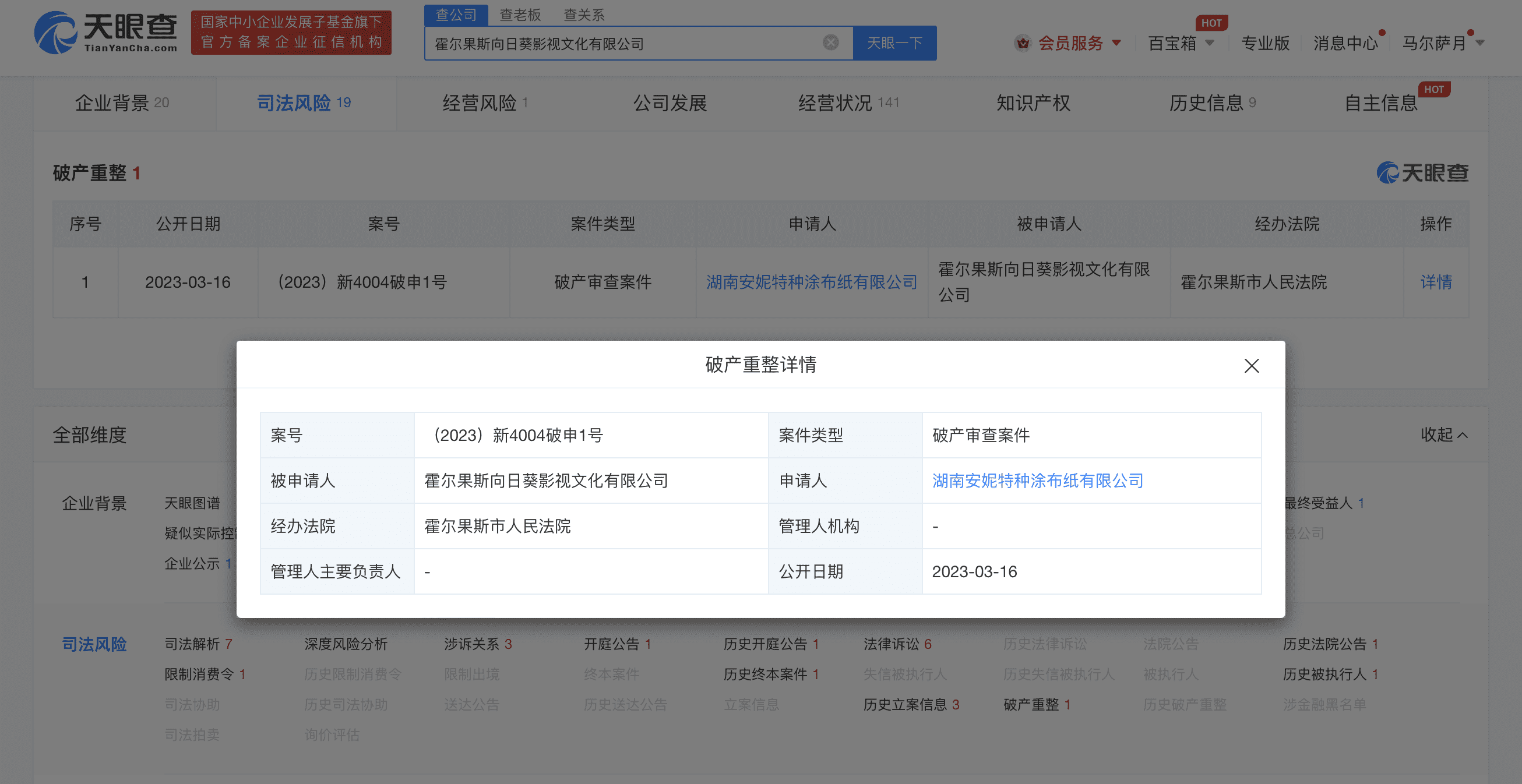Viewport: 1522px width, 784px height.
Task: Click the HOT badge above 百宝箱
Action: pyautogui.click(x=1212, y=23)
